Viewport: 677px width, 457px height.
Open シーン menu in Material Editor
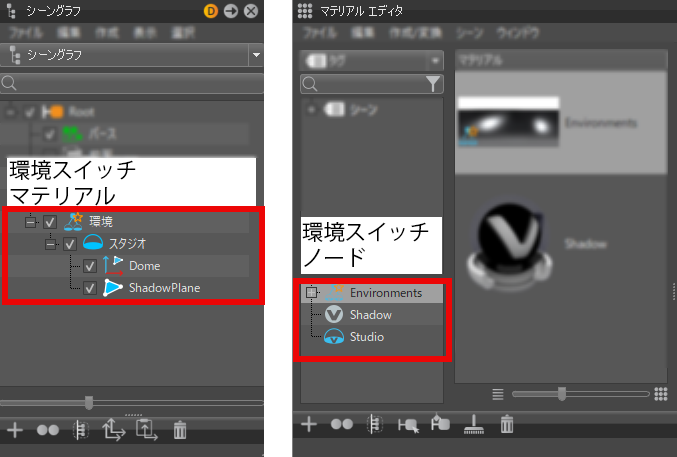click(x=469, y=33)
